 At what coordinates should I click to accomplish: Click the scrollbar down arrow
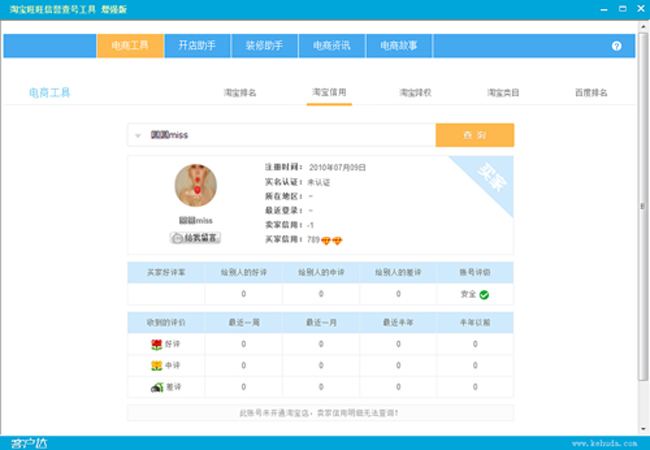coord(643,429)
